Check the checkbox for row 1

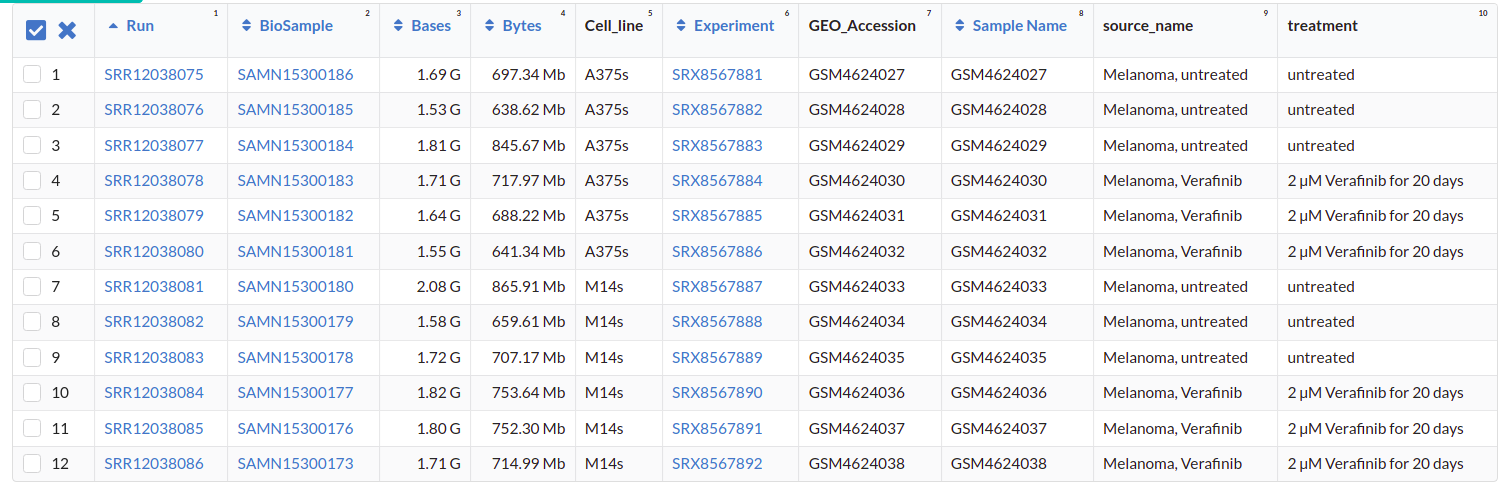32,74
